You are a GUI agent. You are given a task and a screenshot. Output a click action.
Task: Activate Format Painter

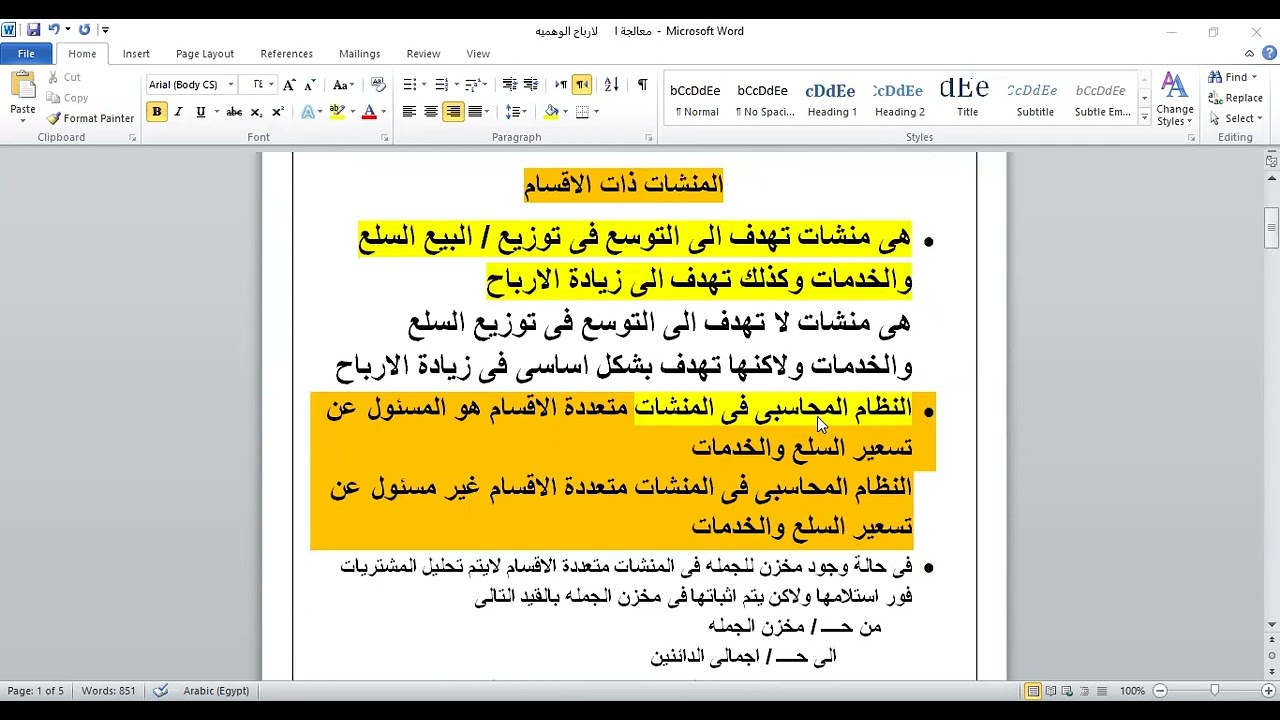[90, 118]
